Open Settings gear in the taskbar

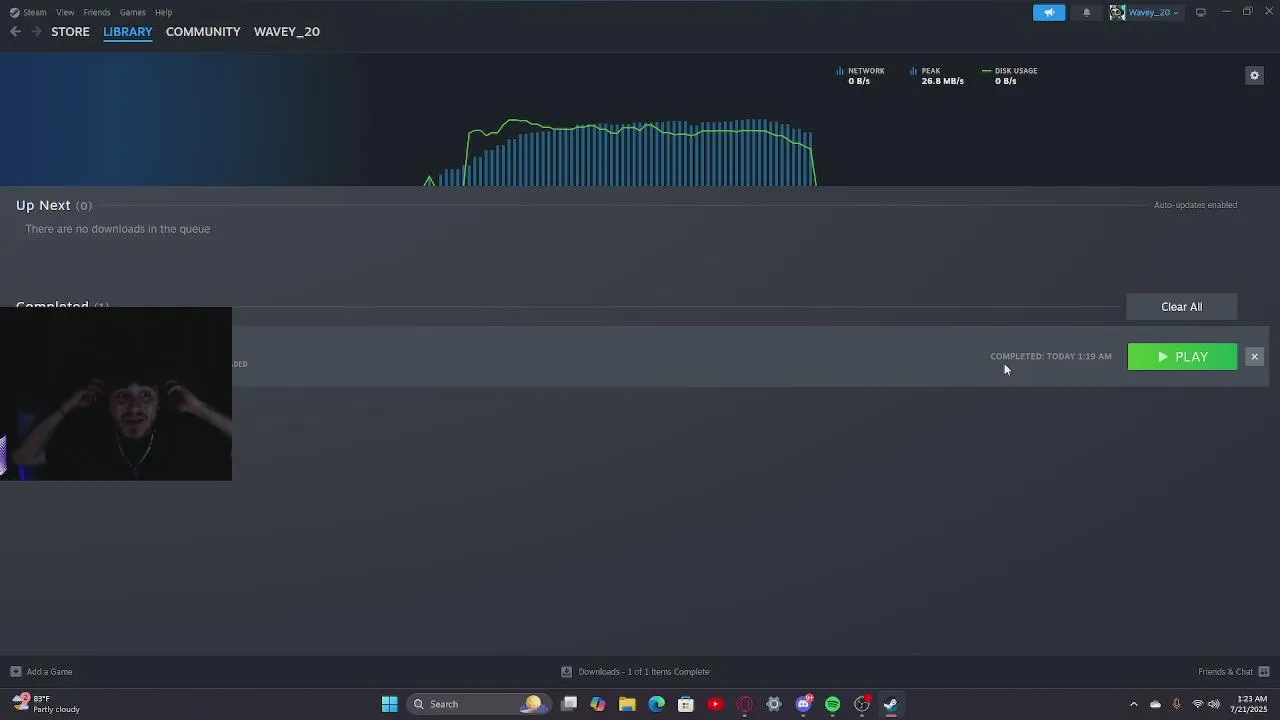point(774,704)
